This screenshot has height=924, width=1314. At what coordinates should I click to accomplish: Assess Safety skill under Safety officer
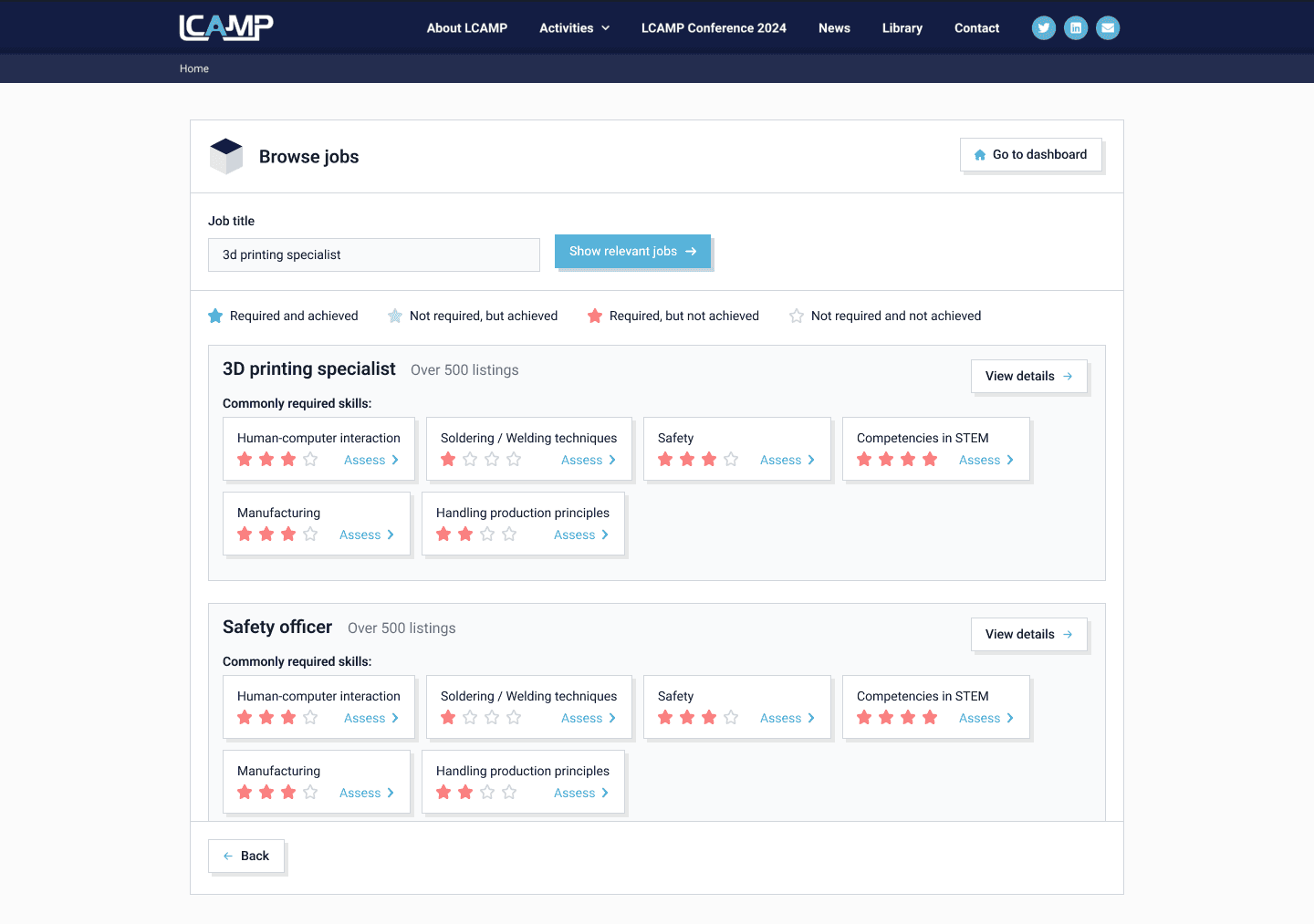(787, 718)
